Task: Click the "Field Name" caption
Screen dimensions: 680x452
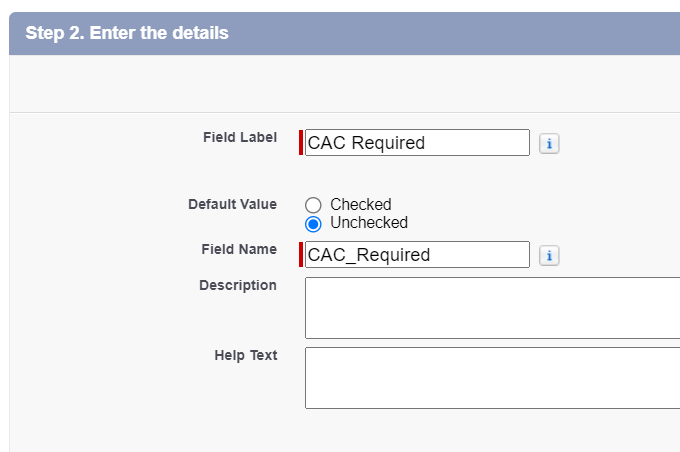Action: [x=239, y=249]
